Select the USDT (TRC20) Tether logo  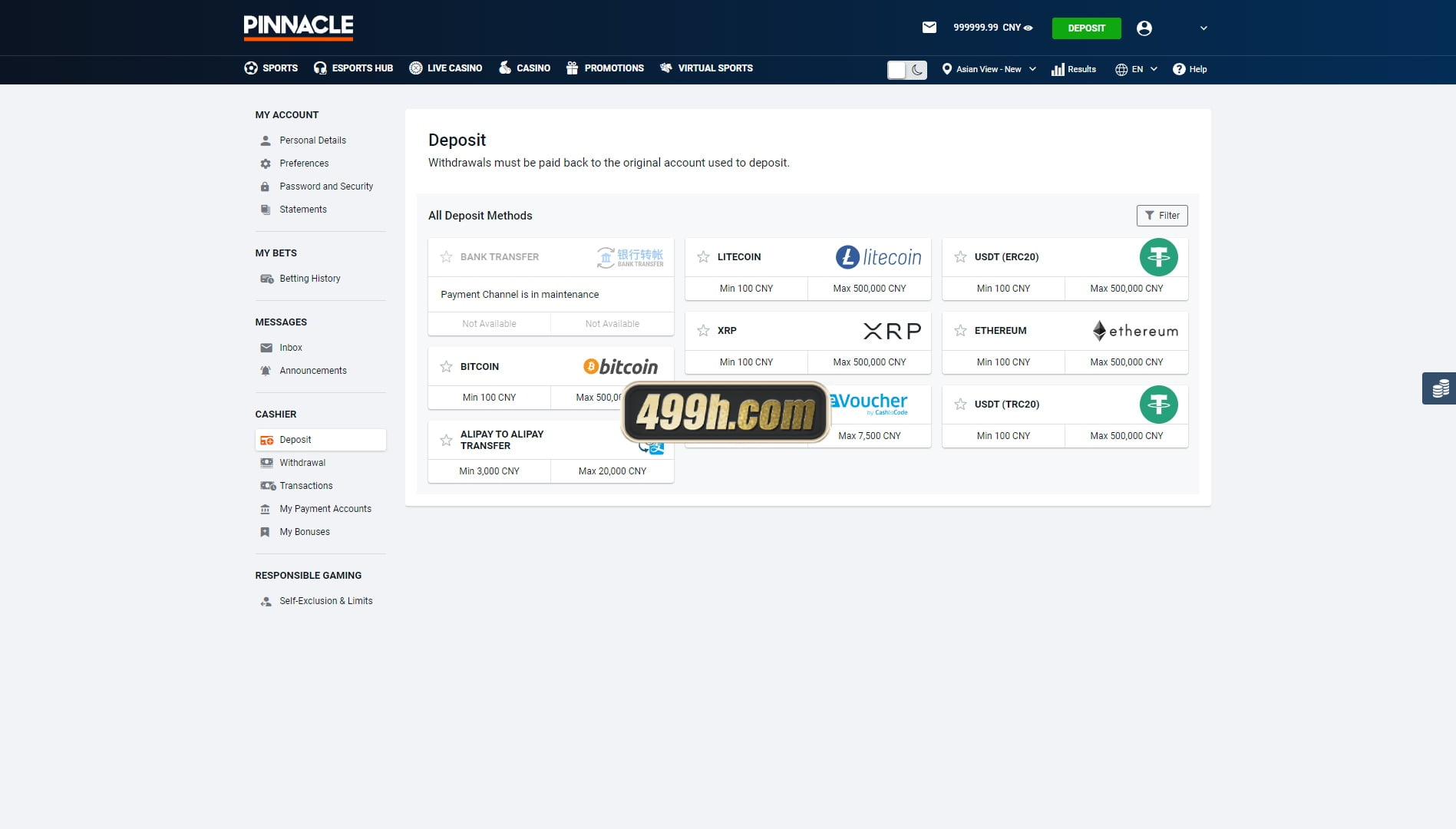tap(1159, 405)
